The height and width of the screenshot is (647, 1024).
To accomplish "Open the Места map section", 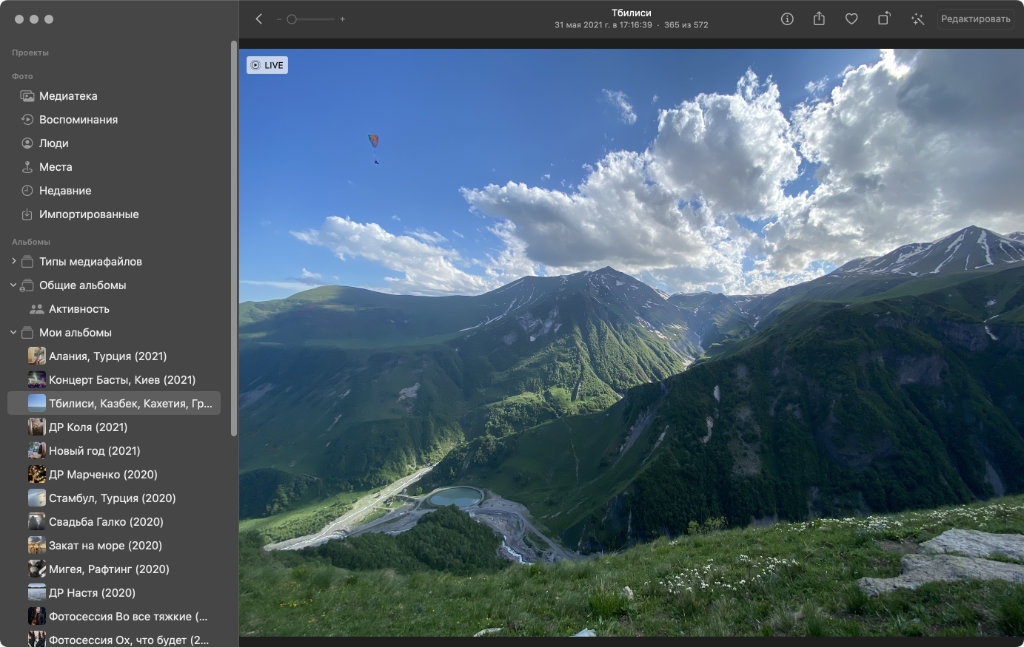I will point(55,167).
